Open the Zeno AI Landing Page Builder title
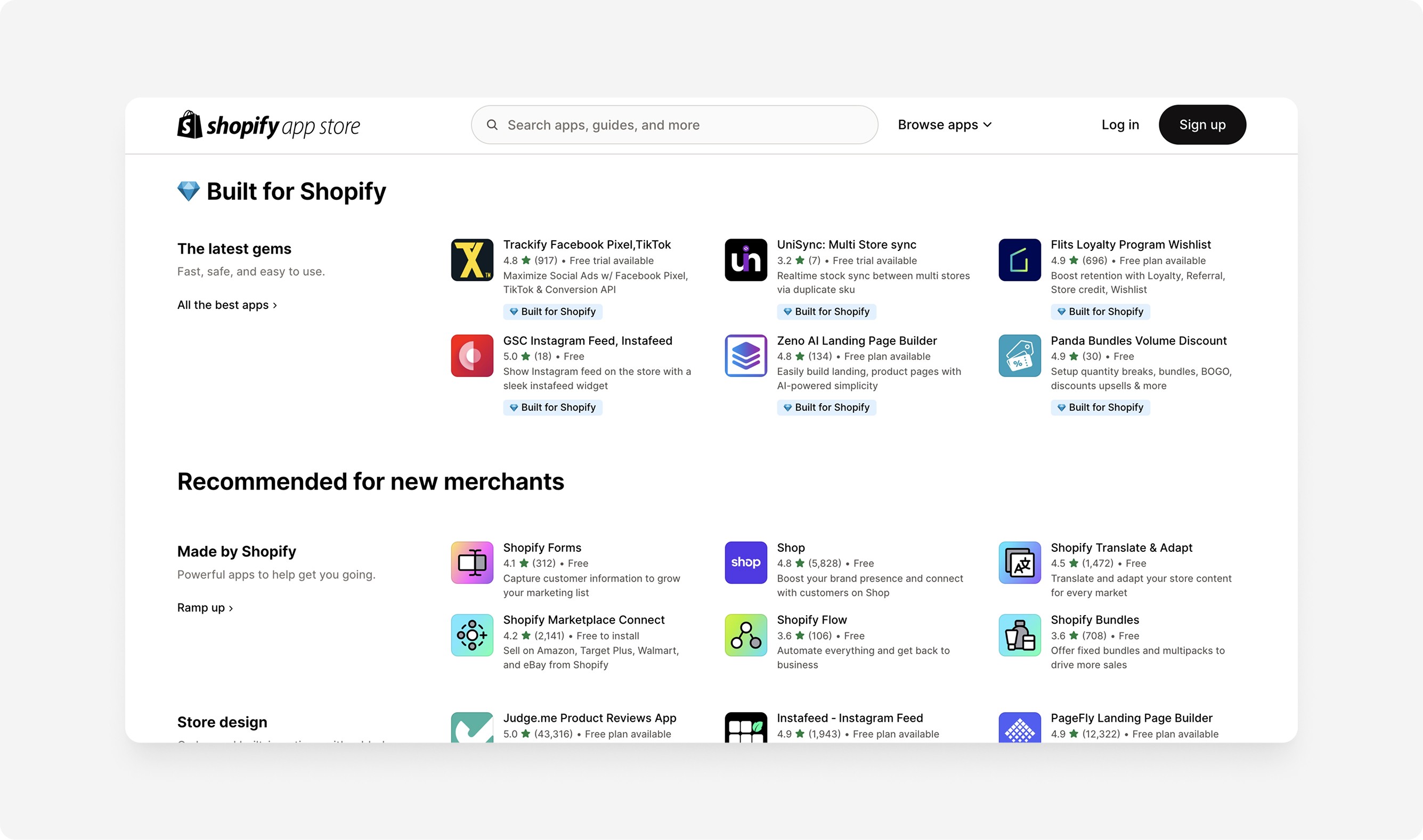 tap(856, 341)
